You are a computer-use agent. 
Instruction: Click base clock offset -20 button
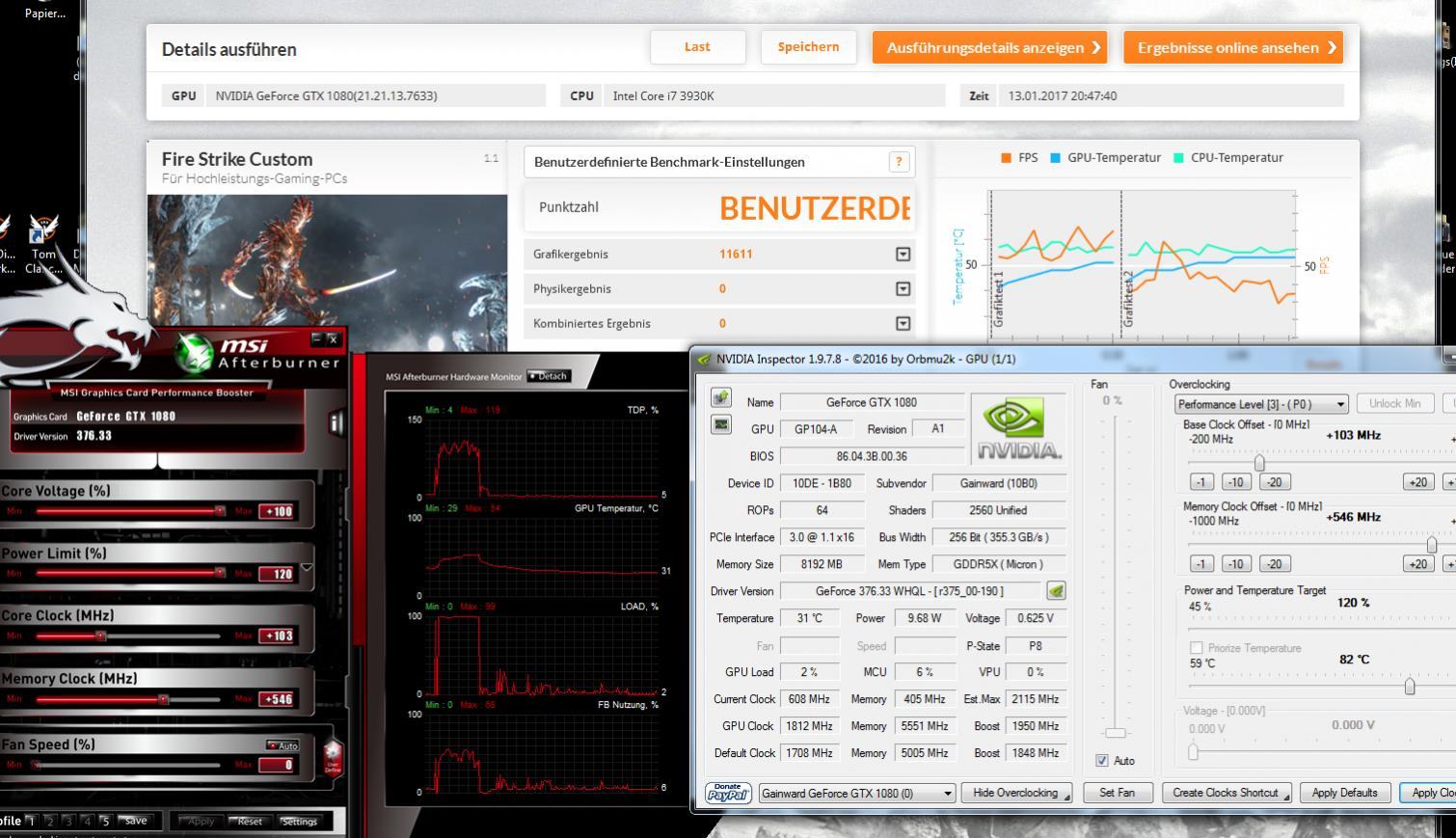pyautogui.click(x=1274, y=482)
